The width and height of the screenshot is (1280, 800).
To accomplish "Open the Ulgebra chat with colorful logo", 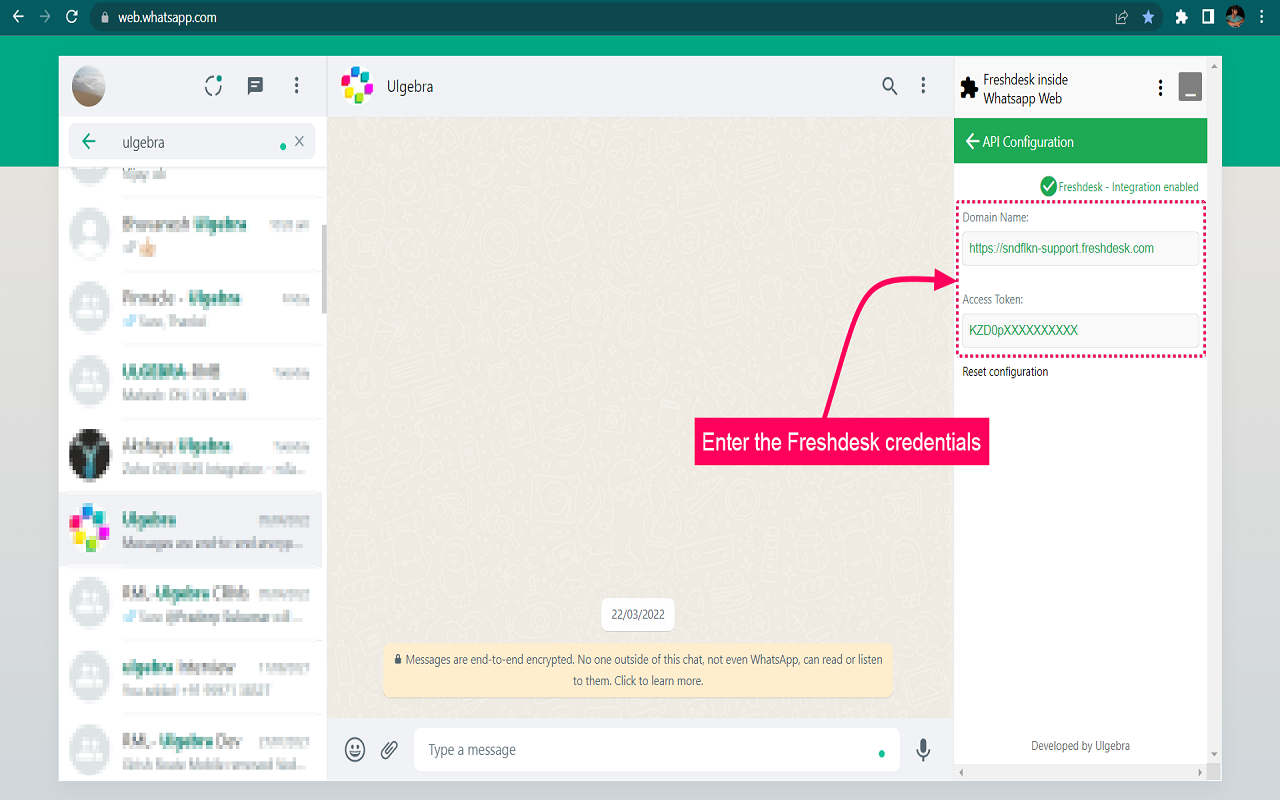I will [191, 530].
